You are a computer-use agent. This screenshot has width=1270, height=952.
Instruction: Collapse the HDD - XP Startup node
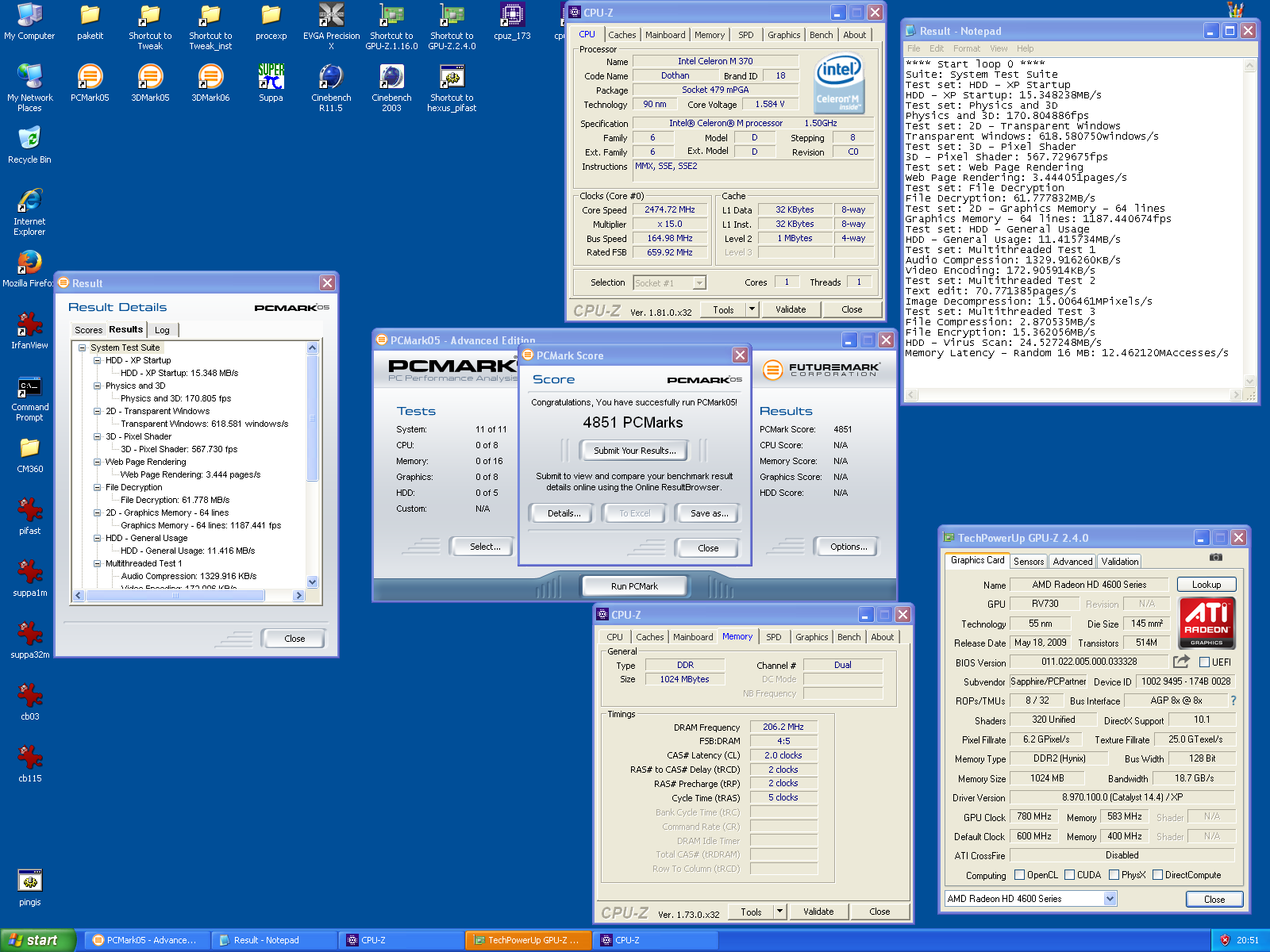click(x=97, y=360)
